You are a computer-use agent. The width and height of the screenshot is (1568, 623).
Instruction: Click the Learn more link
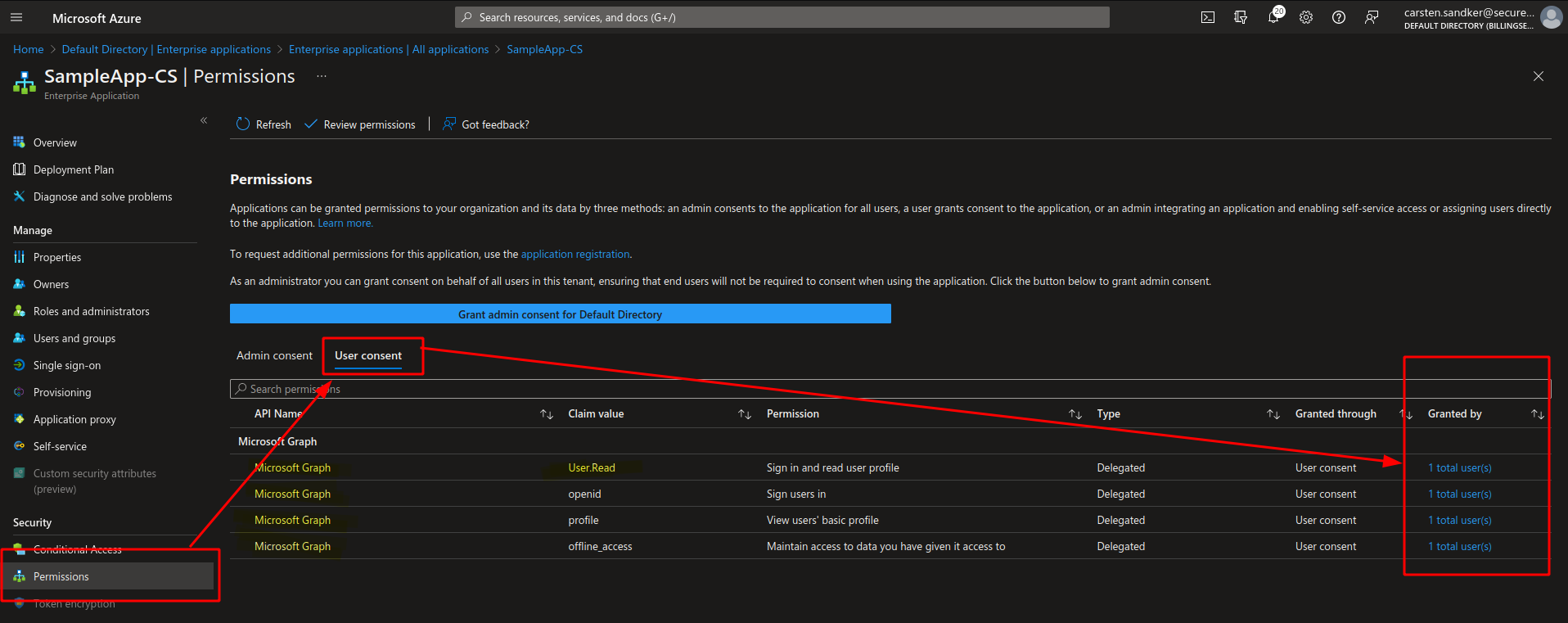(x=345, y=223)
